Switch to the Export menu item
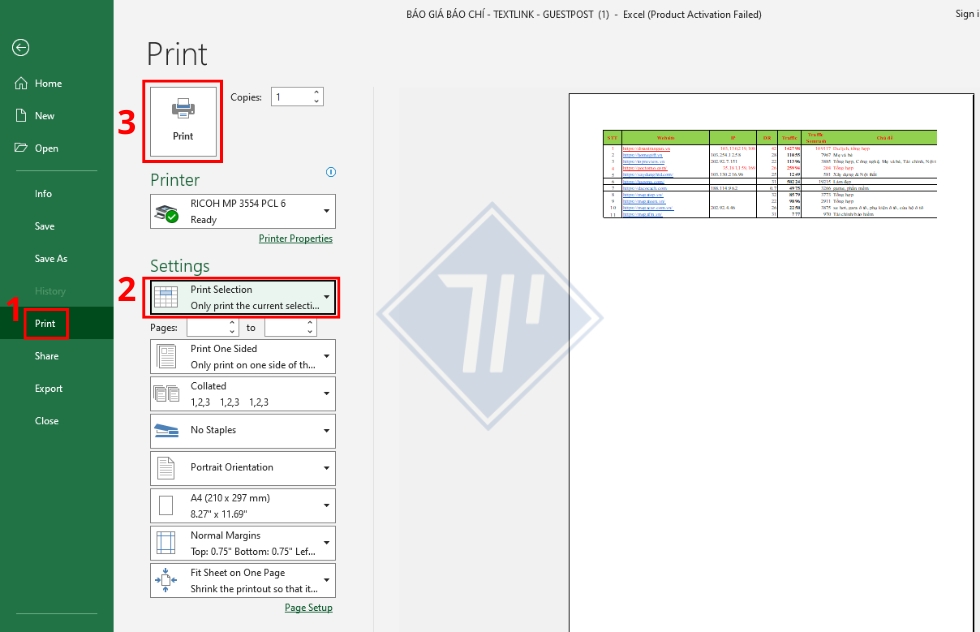 click(46, 388)
